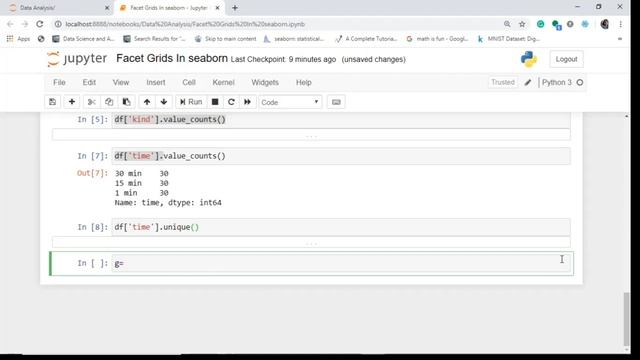Screen dimensions: 640x360
Task: Open the Help menu
Action: (304, 82)
